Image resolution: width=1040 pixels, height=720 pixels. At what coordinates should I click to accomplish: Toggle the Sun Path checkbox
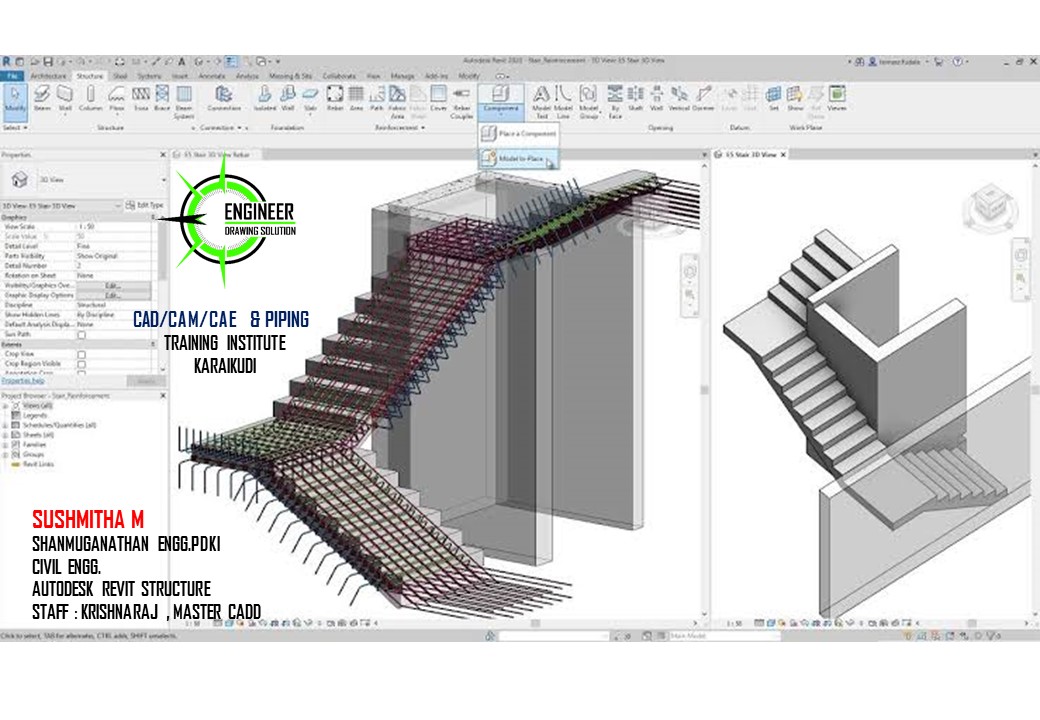click(x=82, y=335)
